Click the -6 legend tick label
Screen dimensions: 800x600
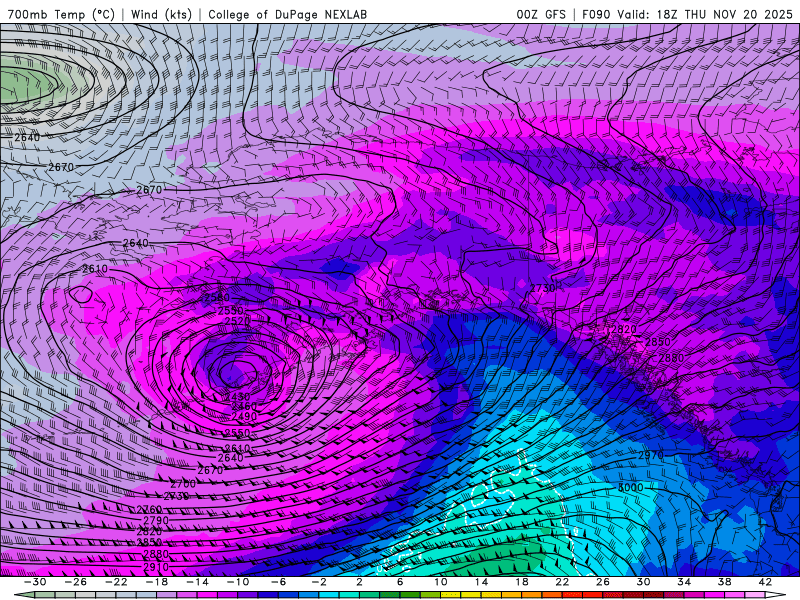pos(278,582)
